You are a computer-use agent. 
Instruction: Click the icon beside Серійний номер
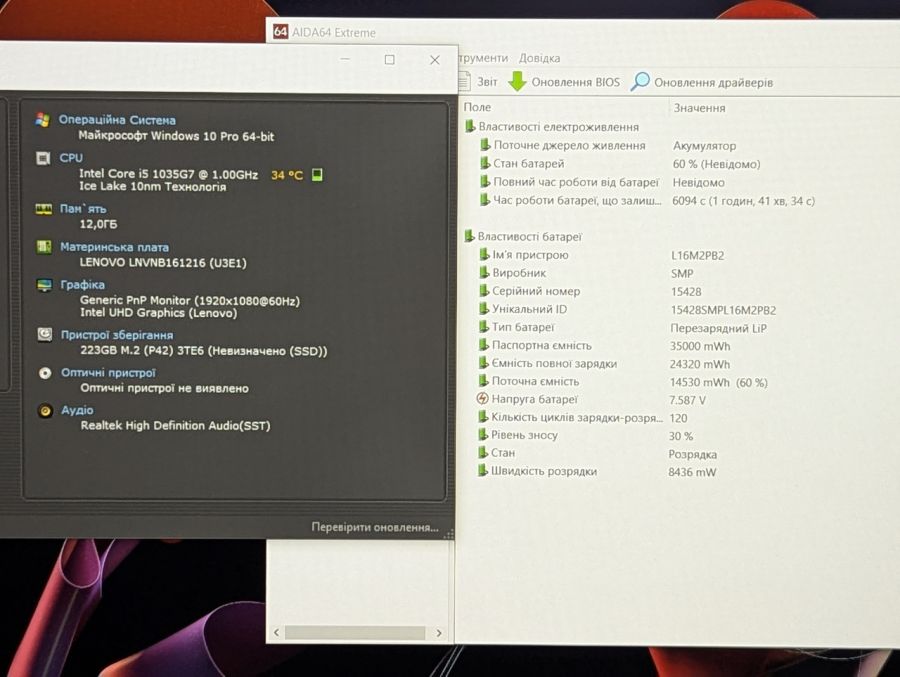484,291
